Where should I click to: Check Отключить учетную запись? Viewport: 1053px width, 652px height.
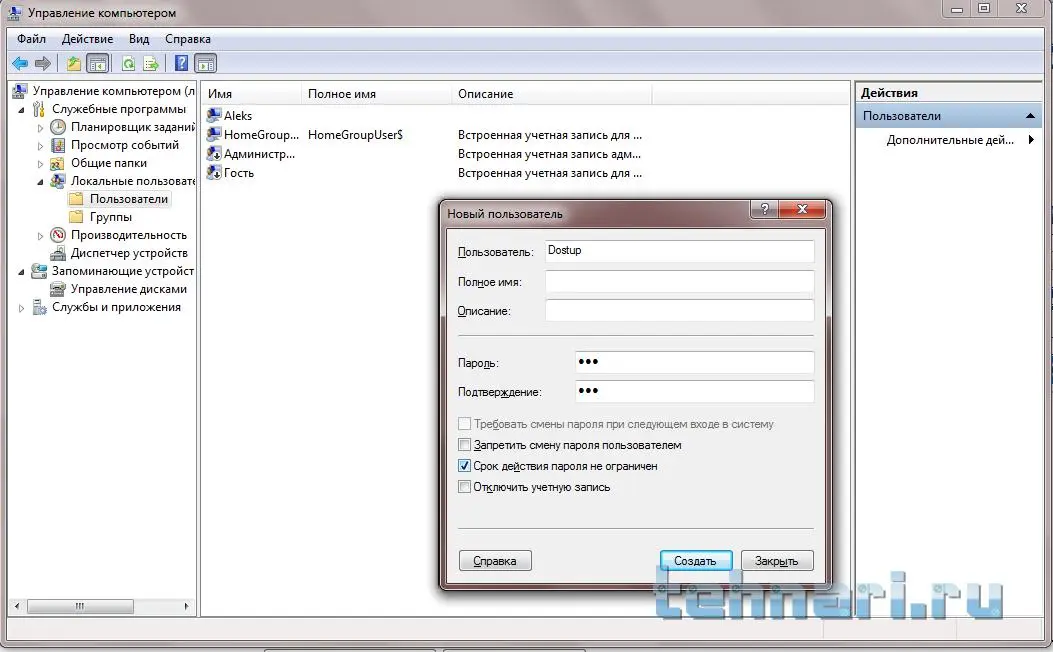(x=464, y=487)
